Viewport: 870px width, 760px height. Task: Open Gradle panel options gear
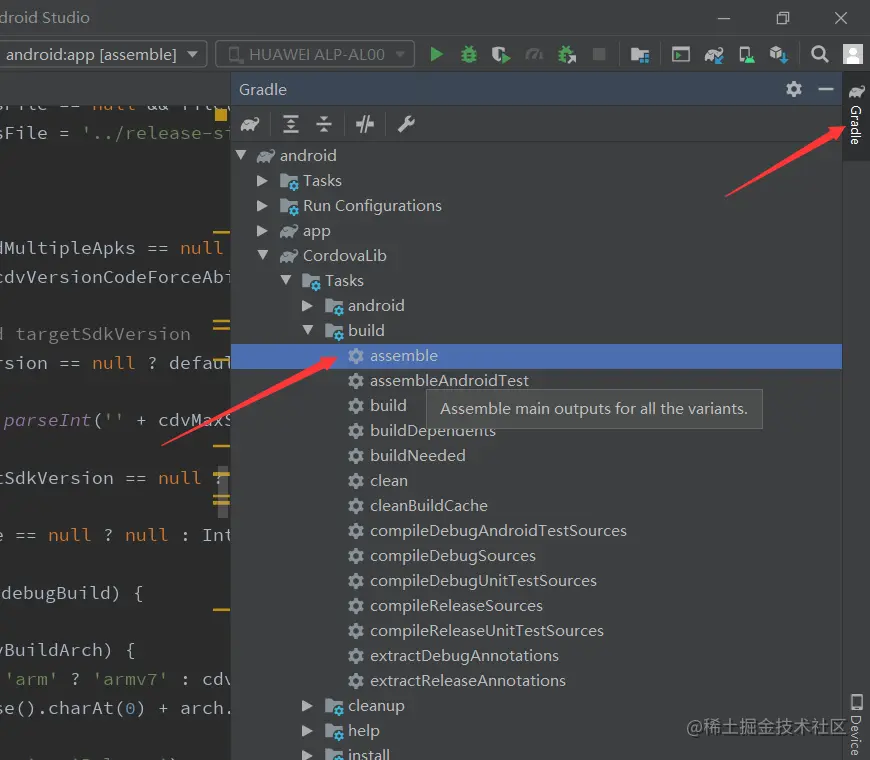tap(794, 89)
